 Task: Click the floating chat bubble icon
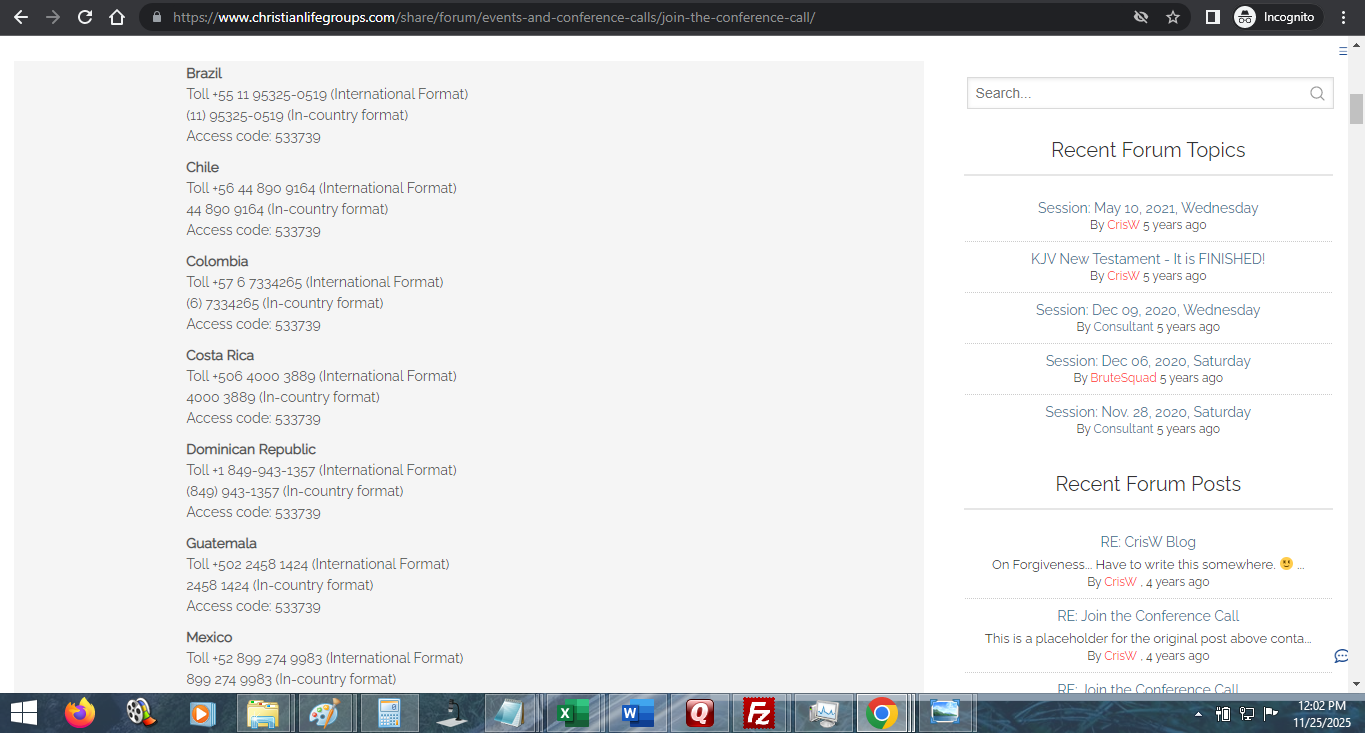click(1341, 656)
